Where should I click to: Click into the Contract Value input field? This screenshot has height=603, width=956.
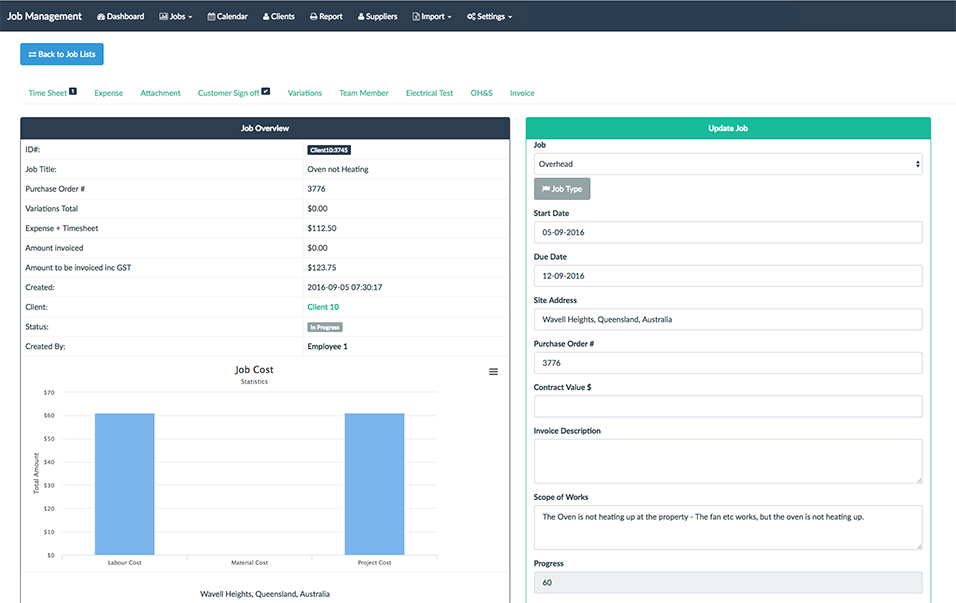coord(728,406)
